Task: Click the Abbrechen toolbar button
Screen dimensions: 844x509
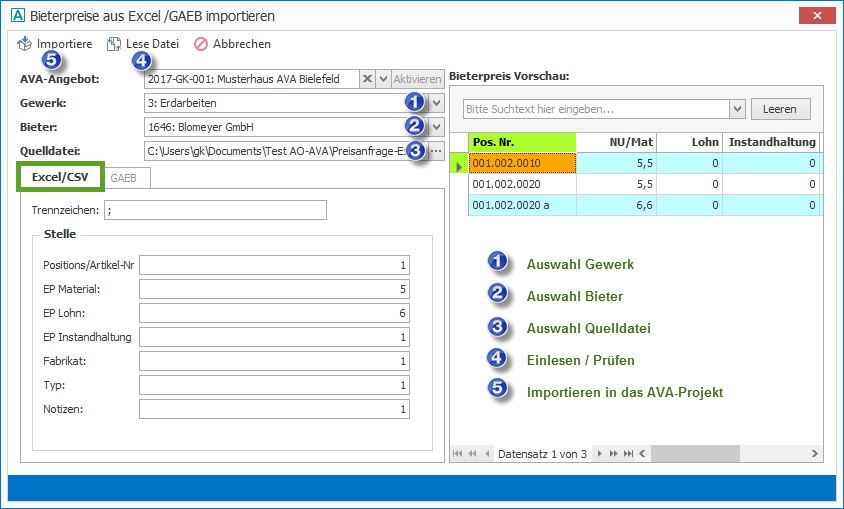Action: click(233, 44)
